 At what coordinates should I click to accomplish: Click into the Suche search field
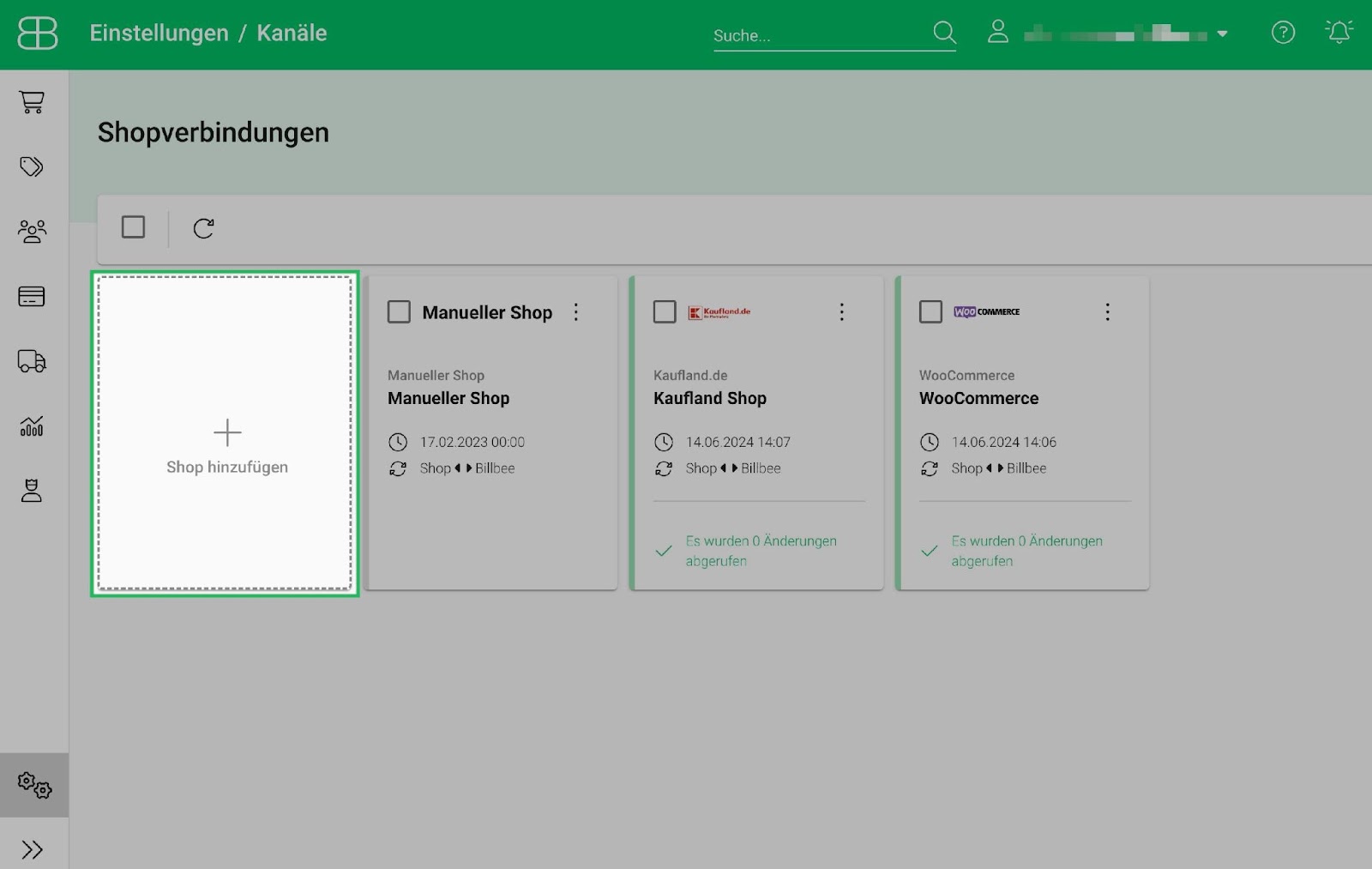point(821,35)
